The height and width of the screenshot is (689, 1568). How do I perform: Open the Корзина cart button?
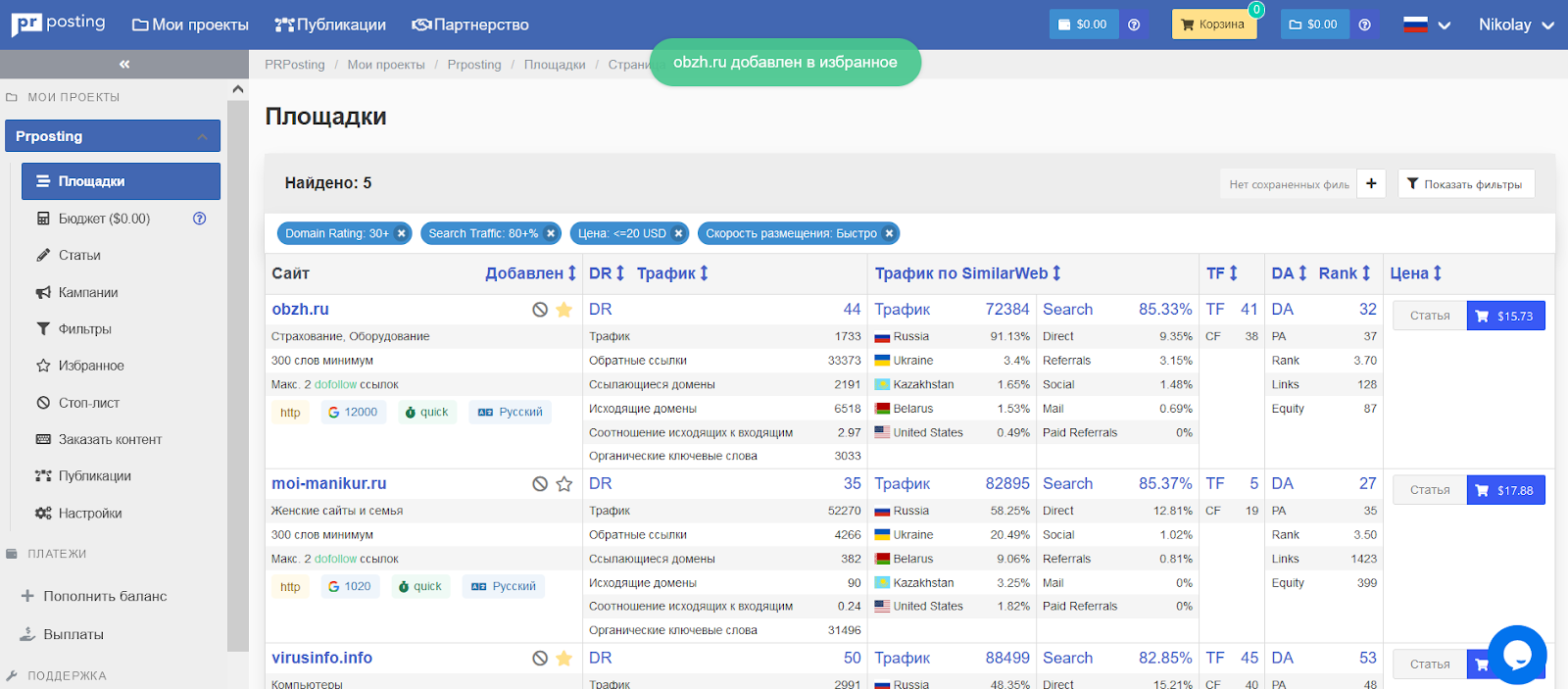click(x=1213, y=25)
